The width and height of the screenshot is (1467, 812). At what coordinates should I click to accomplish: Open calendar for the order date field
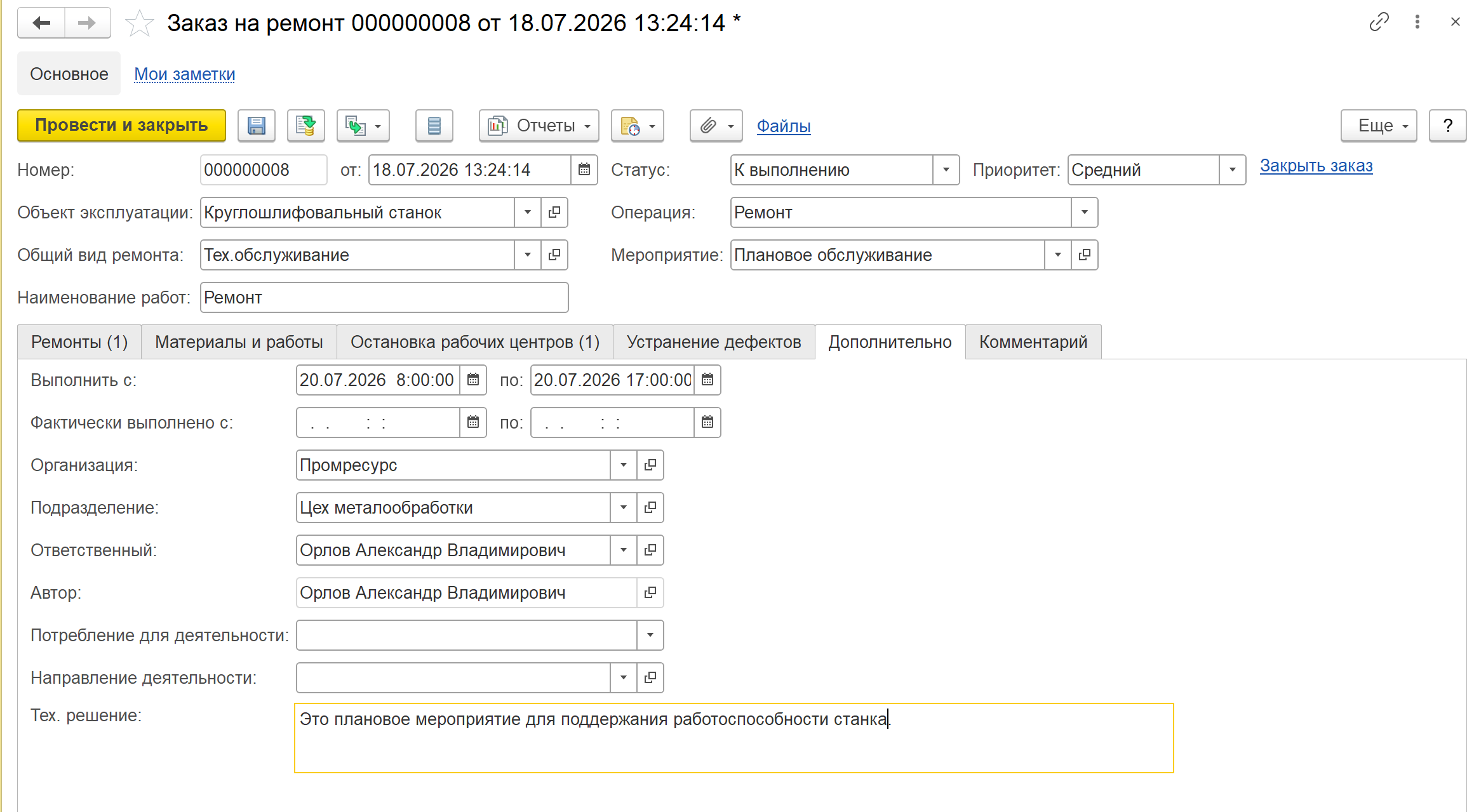pyautogui.click(x=584, y=170)
